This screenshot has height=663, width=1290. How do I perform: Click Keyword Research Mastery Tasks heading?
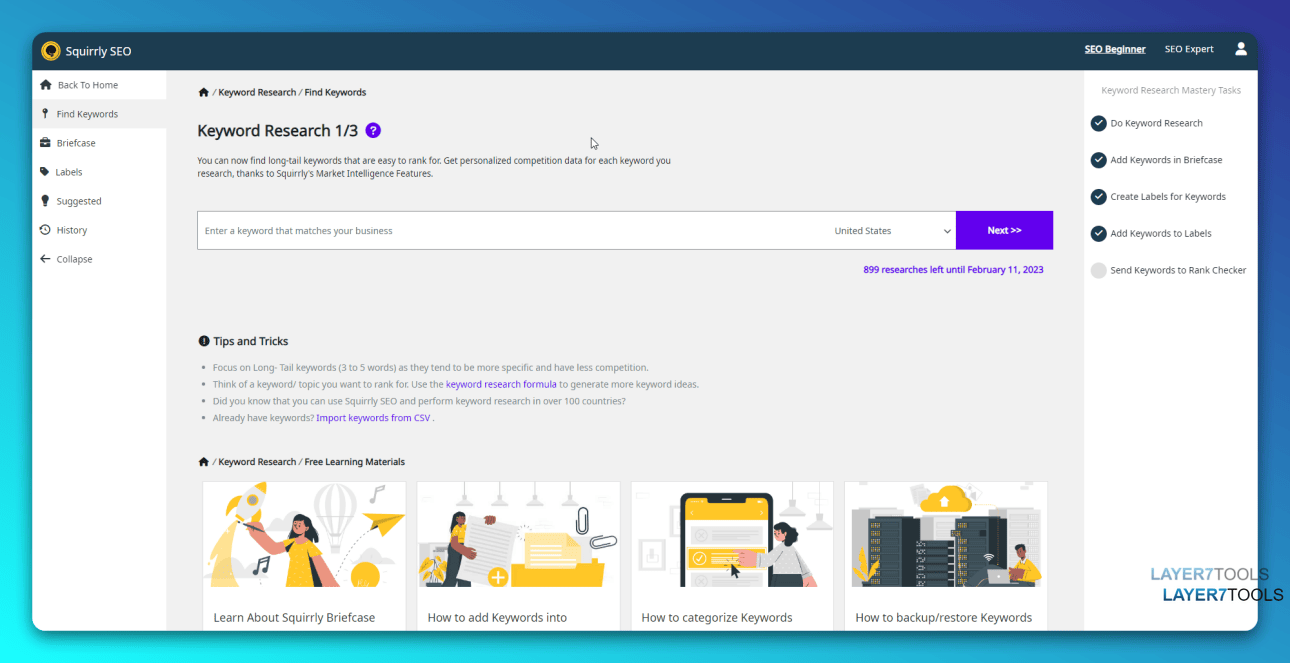point(1171,90)
